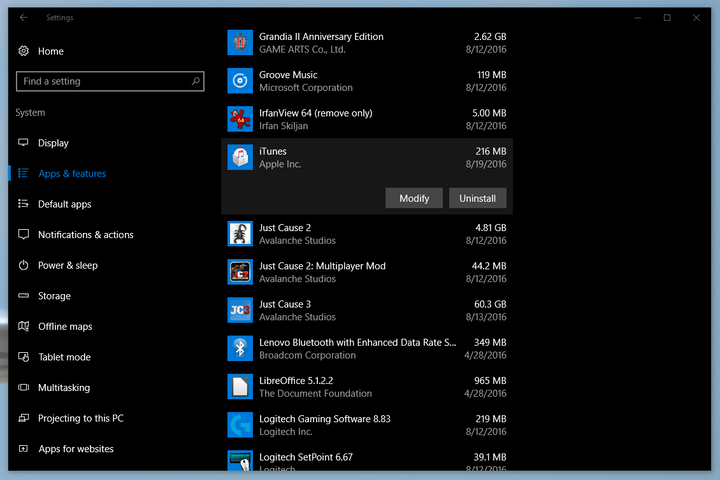This screenshot has height=480, width=720.
Task: Click the Find a setting search box
Action: point(110,81)
